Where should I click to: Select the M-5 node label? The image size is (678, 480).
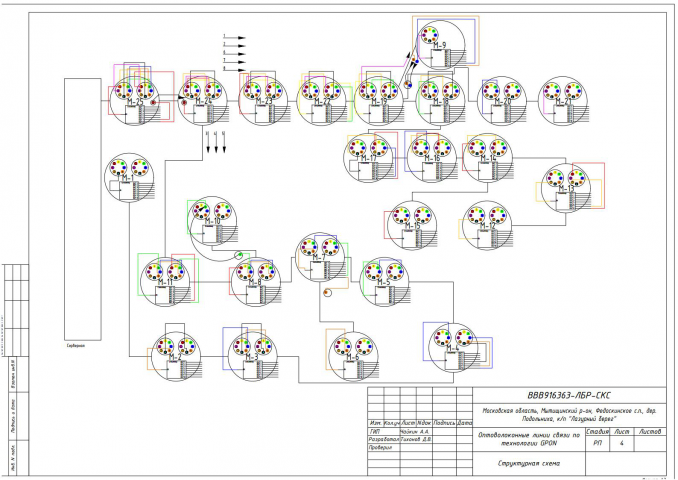pos(384,283)
